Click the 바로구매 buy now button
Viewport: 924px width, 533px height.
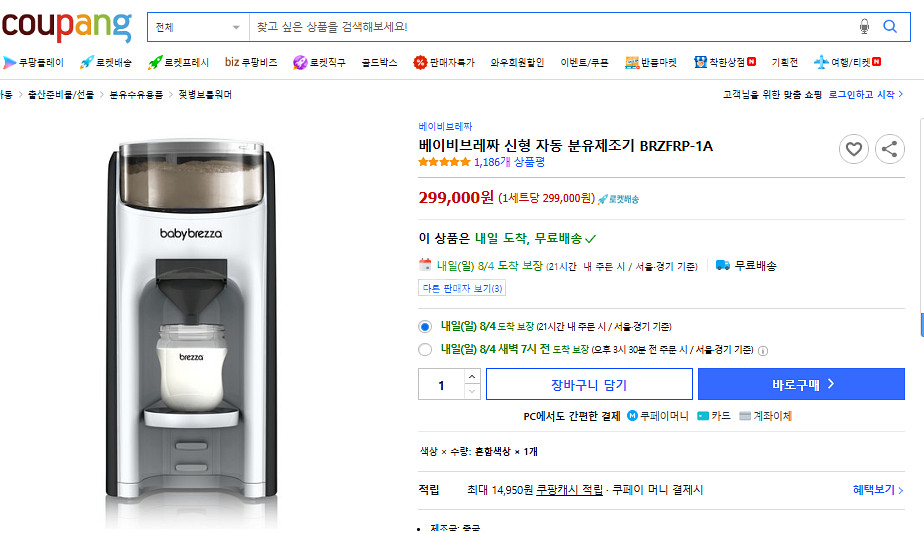(x=803, y=384)
